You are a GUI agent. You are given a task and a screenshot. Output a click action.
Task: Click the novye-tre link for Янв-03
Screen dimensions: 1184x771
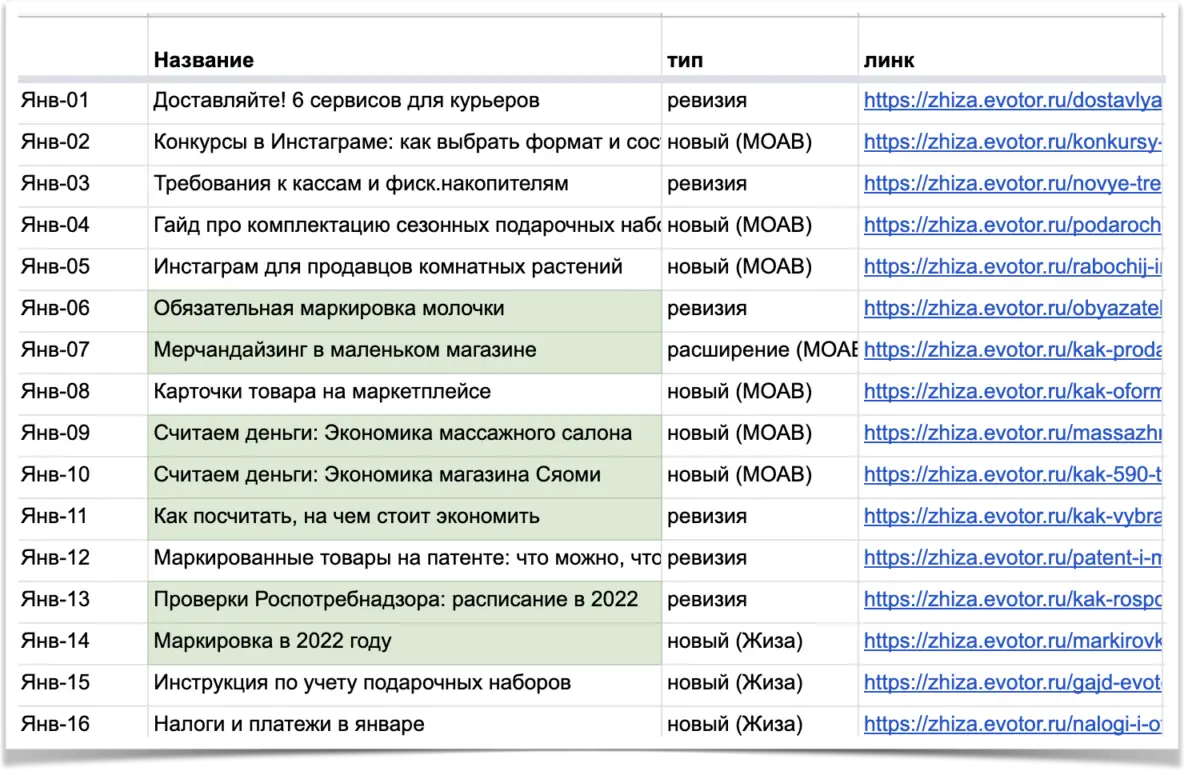tap(1011, 184)
